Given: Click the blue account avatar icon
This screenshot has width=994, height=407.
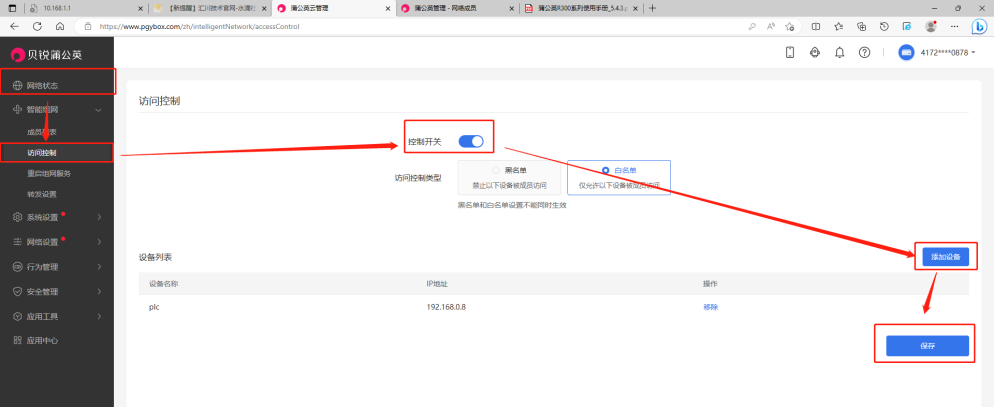Looking at the screenshot, I should pyautogui.click(x=906, y=53).
